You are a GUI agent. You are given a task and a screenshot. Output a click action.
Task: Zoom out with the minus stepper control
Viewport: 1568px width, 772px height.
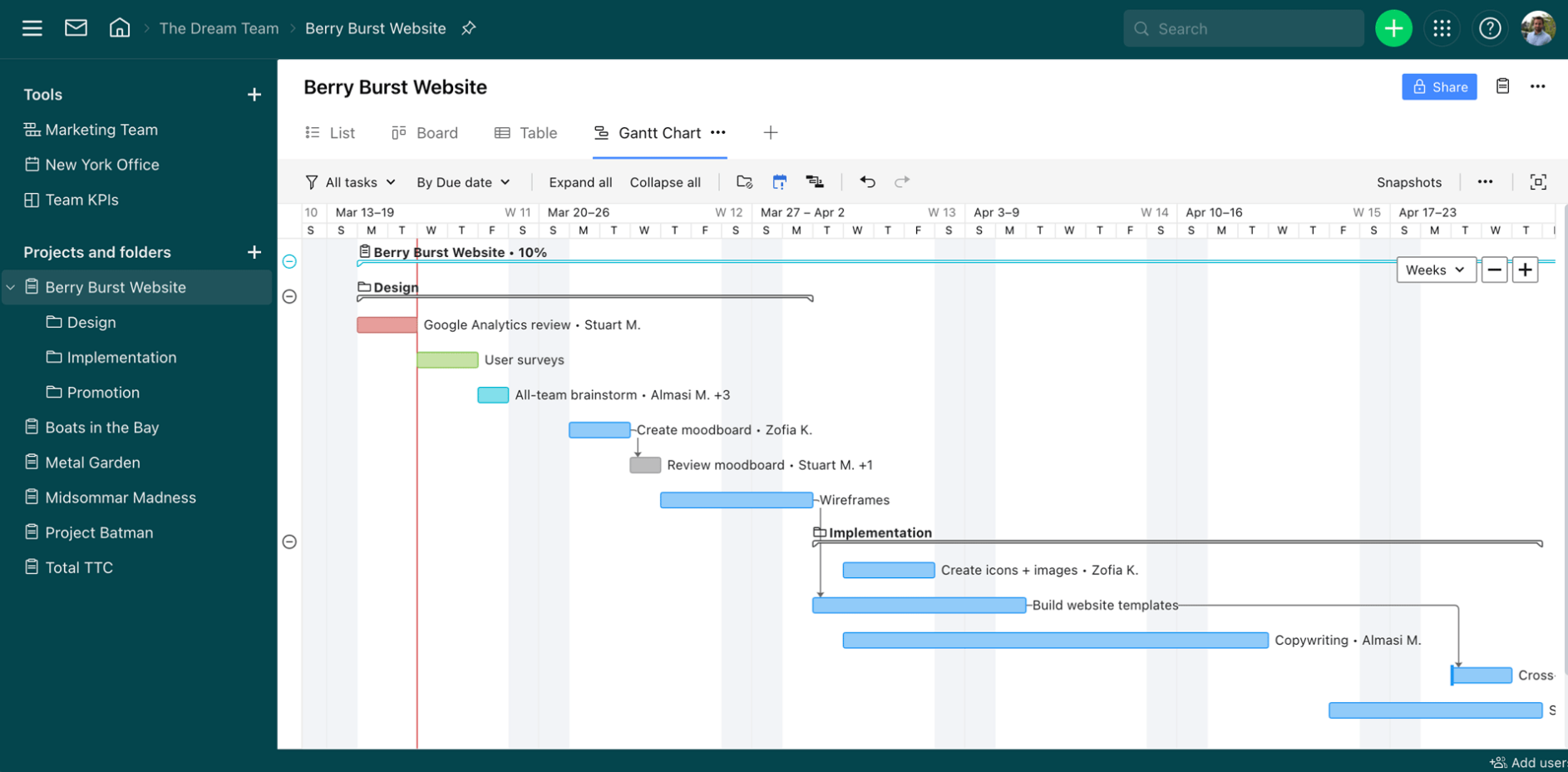pyautogui.click(x=1494, y=270)
